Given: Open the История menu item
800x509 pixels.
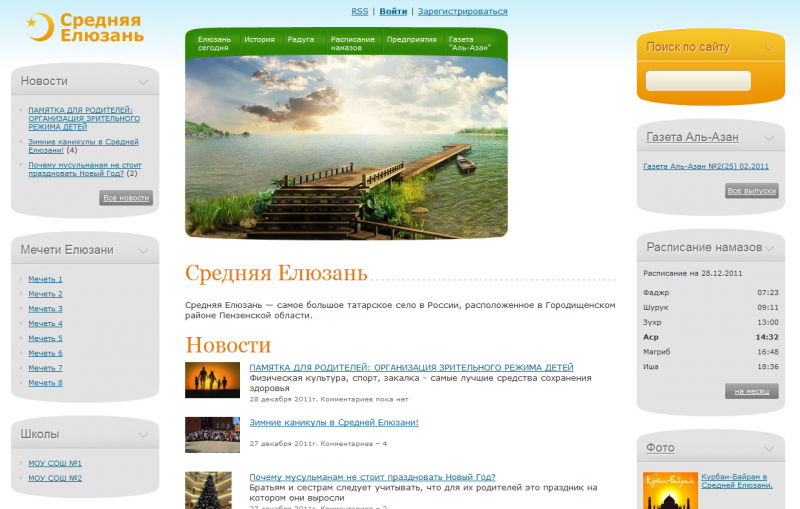Looking at the screenshot, I should click(x=259, y=39).
